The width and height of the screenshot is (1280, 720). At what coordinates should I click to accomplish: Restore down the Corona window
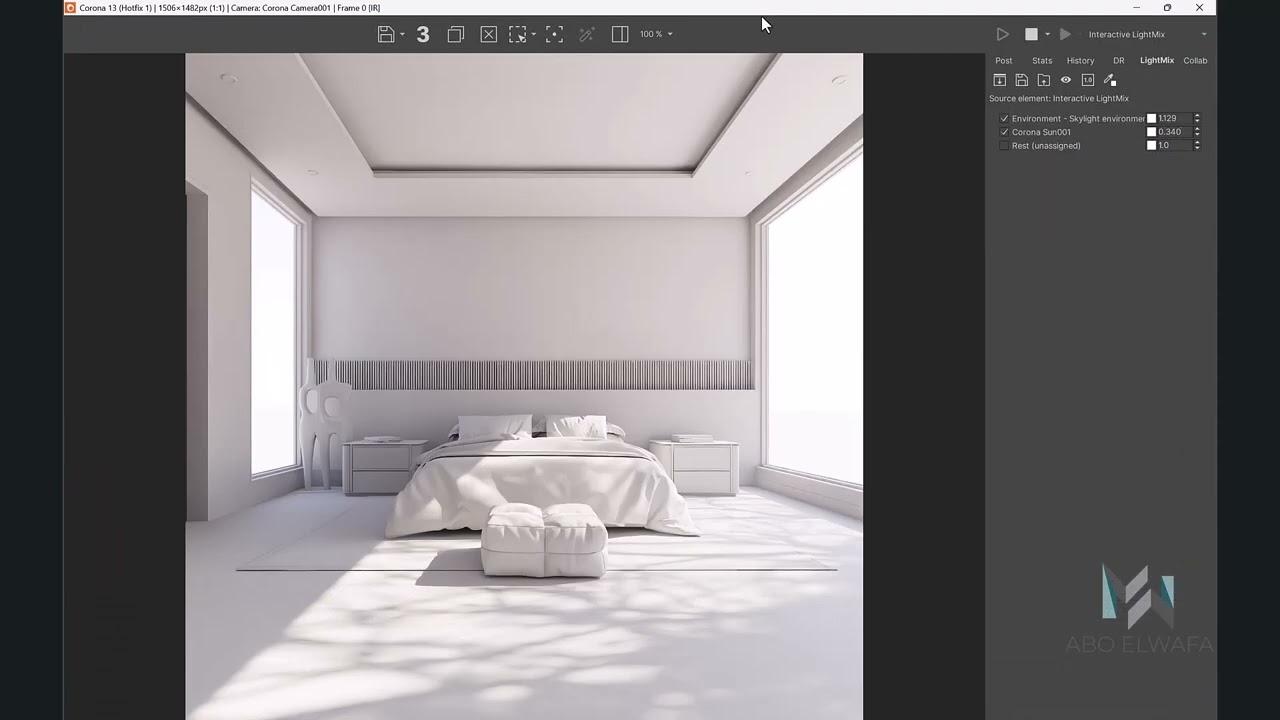[x=1167, y=7]
